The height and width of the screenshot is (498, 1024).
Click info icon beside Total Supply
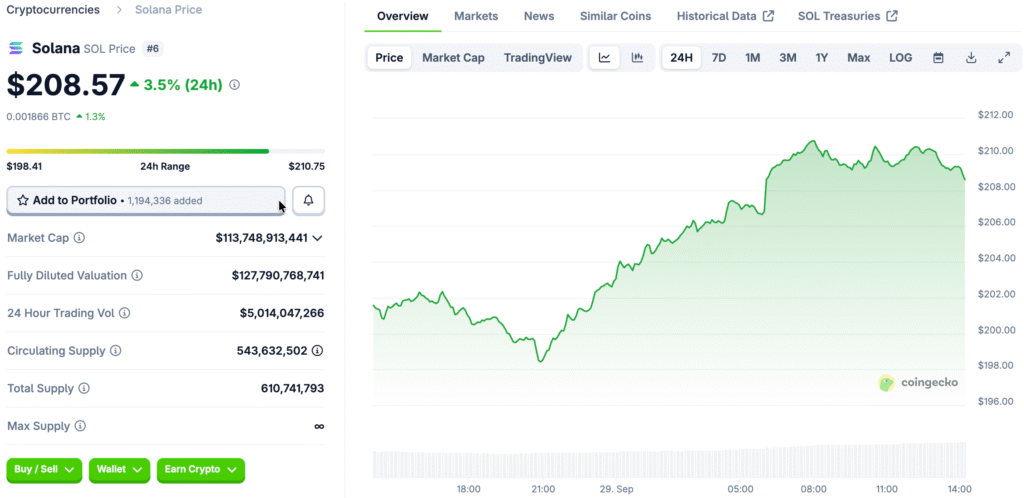coord(84,388)
